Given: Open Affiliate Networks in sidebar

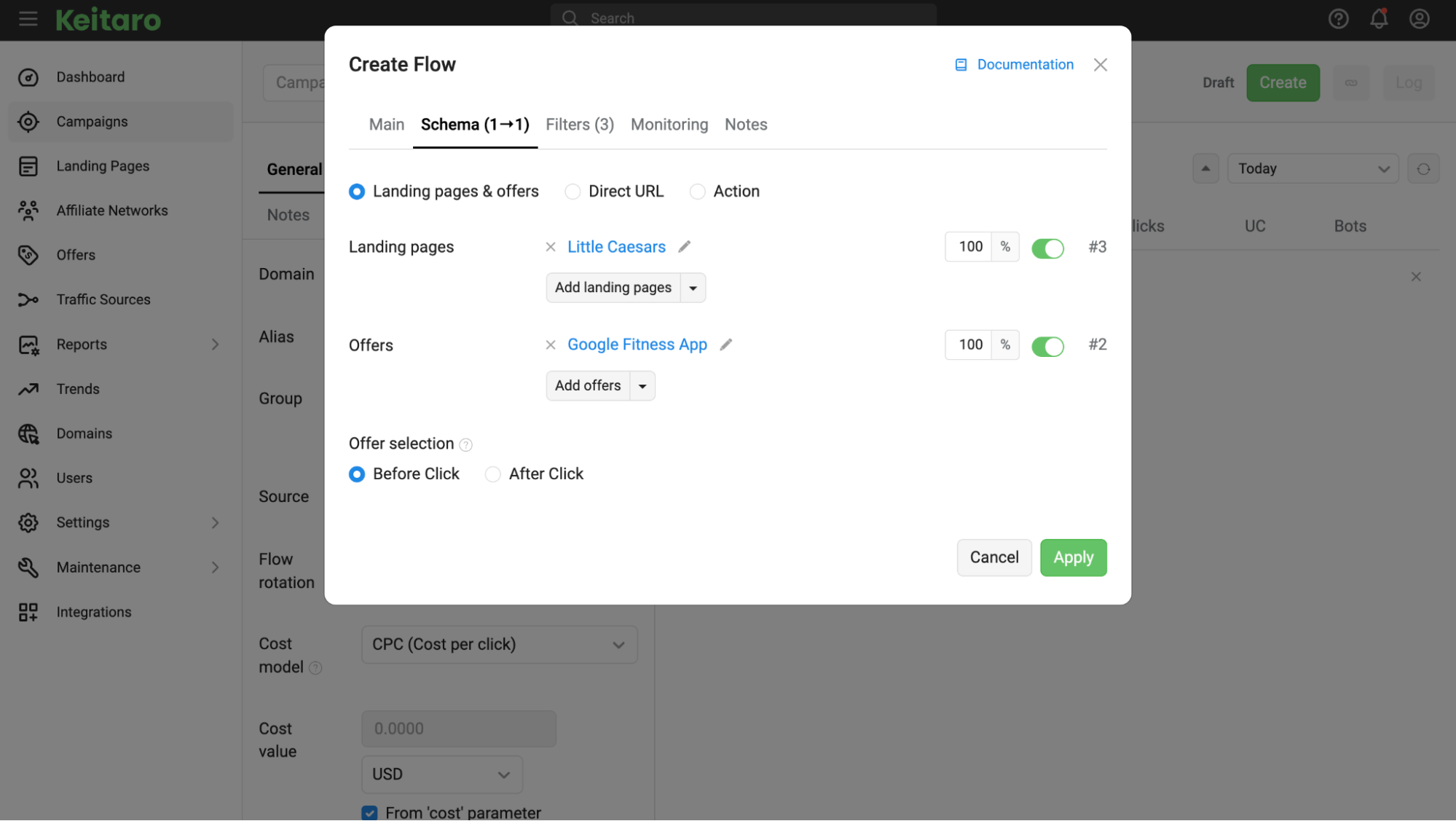Looking at the screenshot, I should coord(120,211).
